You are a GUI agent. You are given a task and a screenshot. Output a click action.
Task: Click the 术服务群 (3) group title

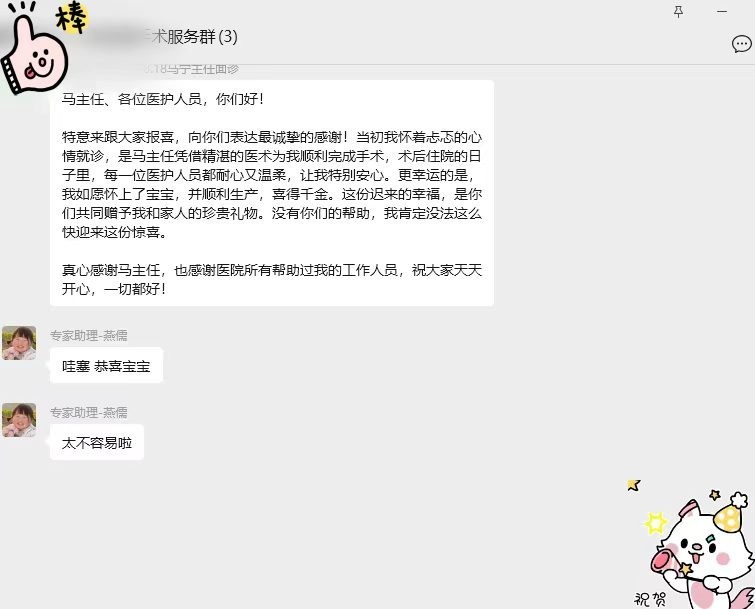(195, 37)
